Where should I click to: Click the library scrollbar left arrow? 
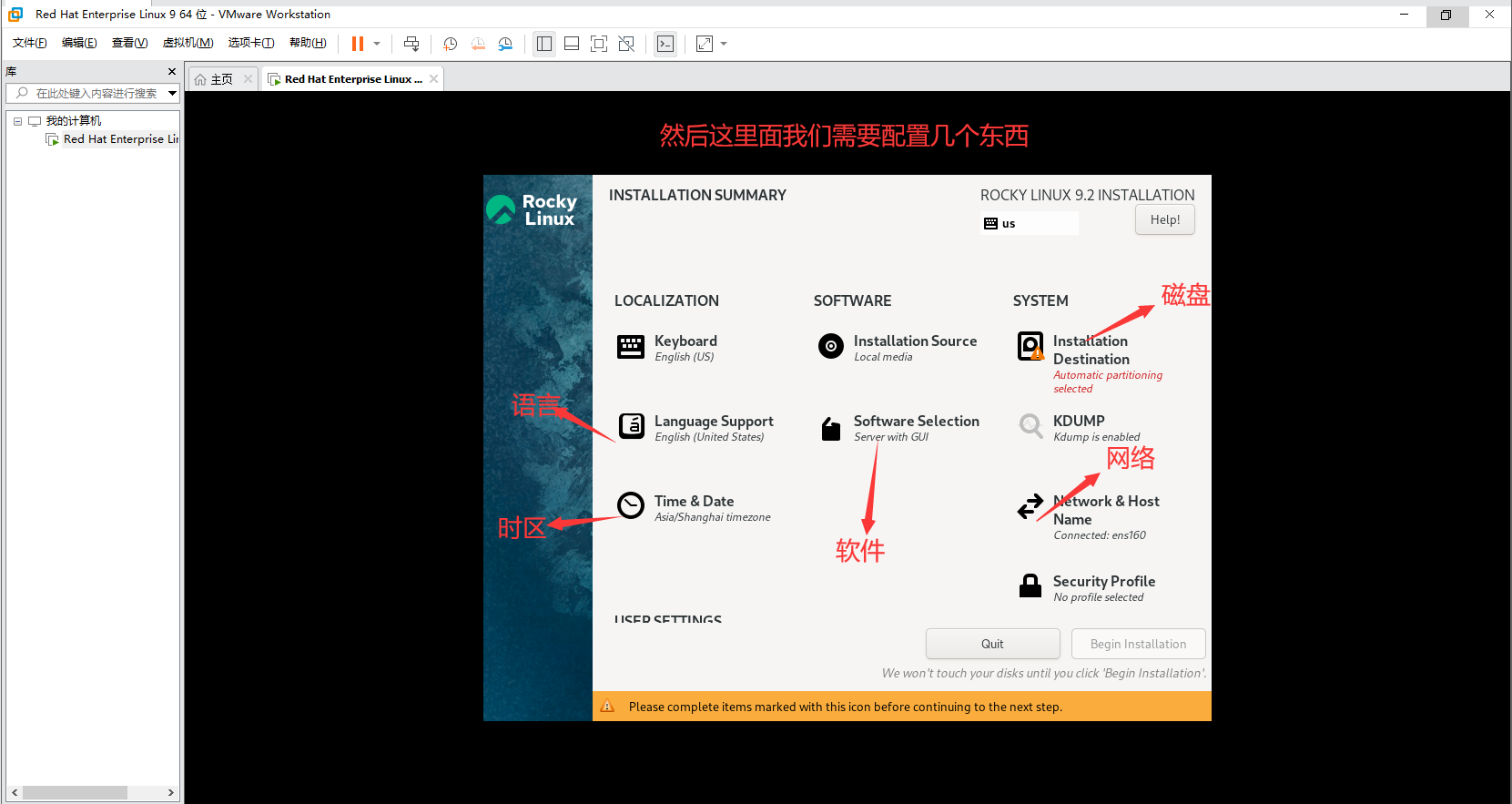pyautogui.click(x=15, y=792)
